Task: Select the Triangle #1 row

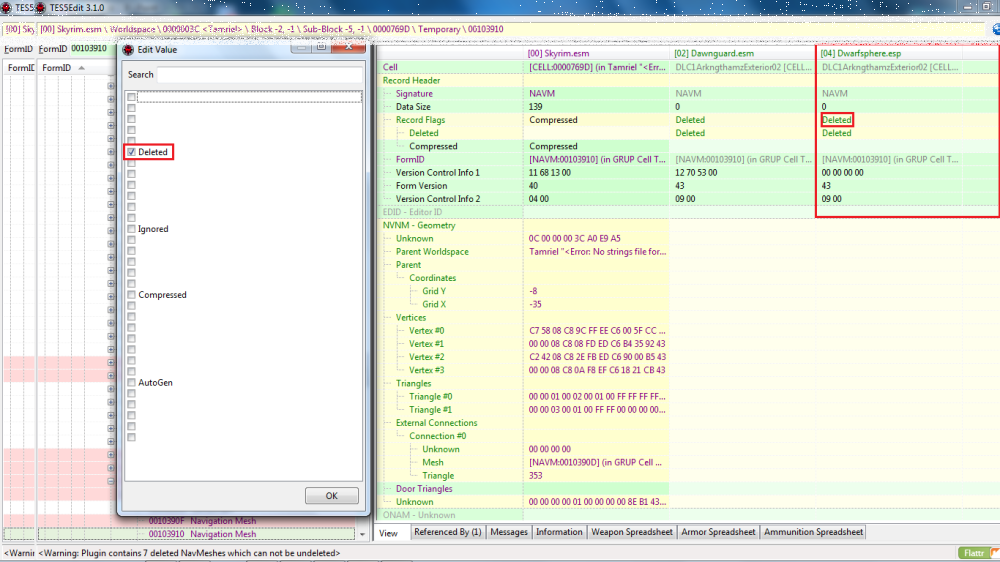Action: (430, 410)
